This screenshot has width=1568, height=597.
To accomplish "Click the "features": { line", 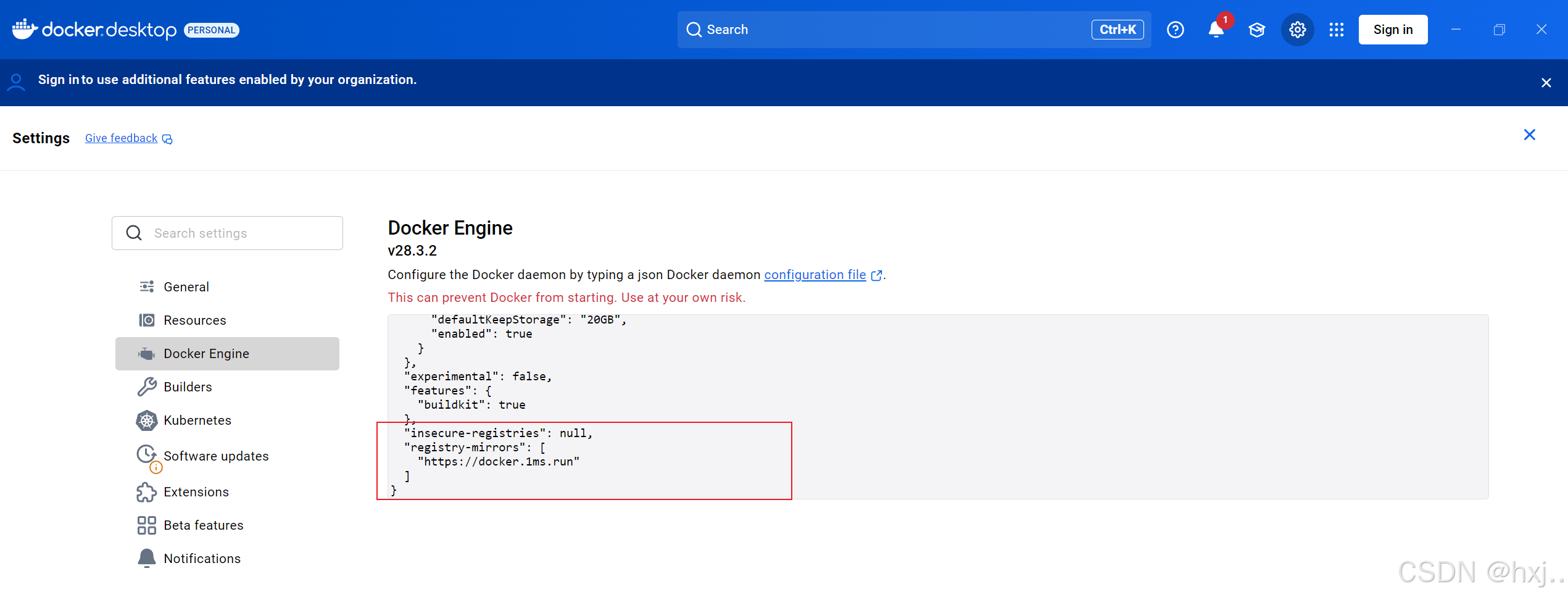I will tap(447, 391).
